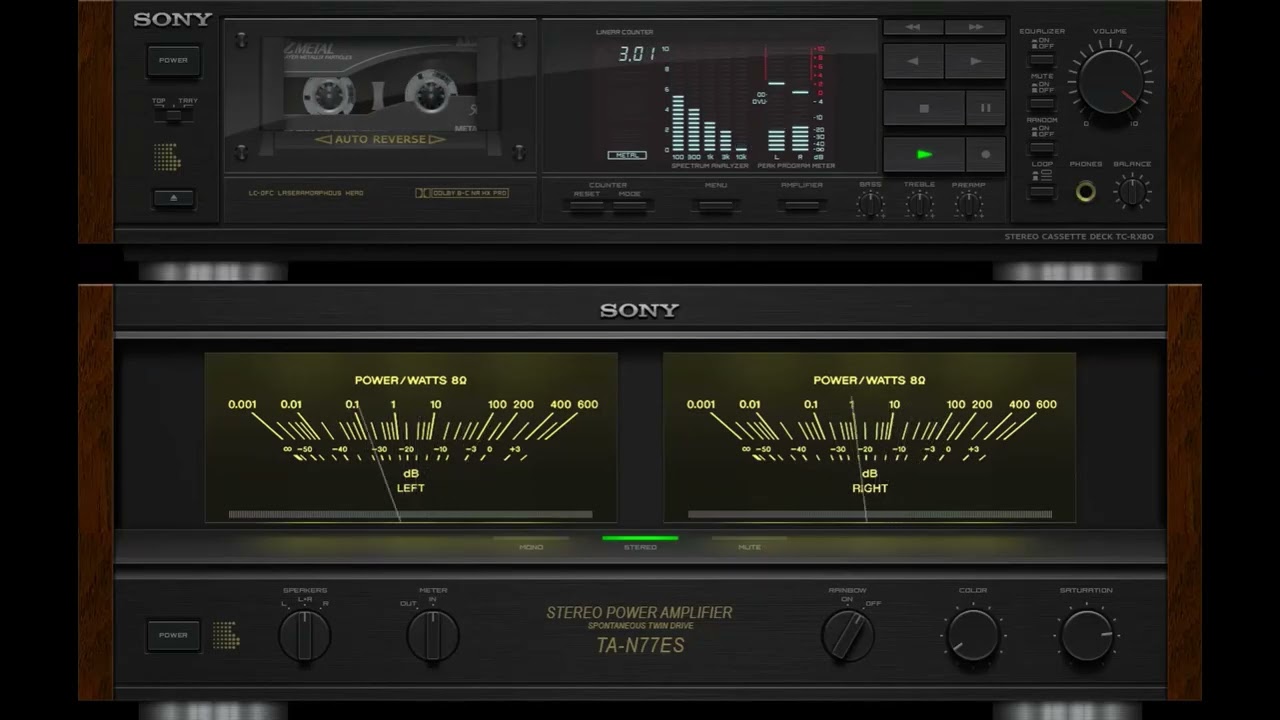1280x720 pixels.
Task: Click the Dolby B-C NR HX PRO badge
Action: click(462, 193)
